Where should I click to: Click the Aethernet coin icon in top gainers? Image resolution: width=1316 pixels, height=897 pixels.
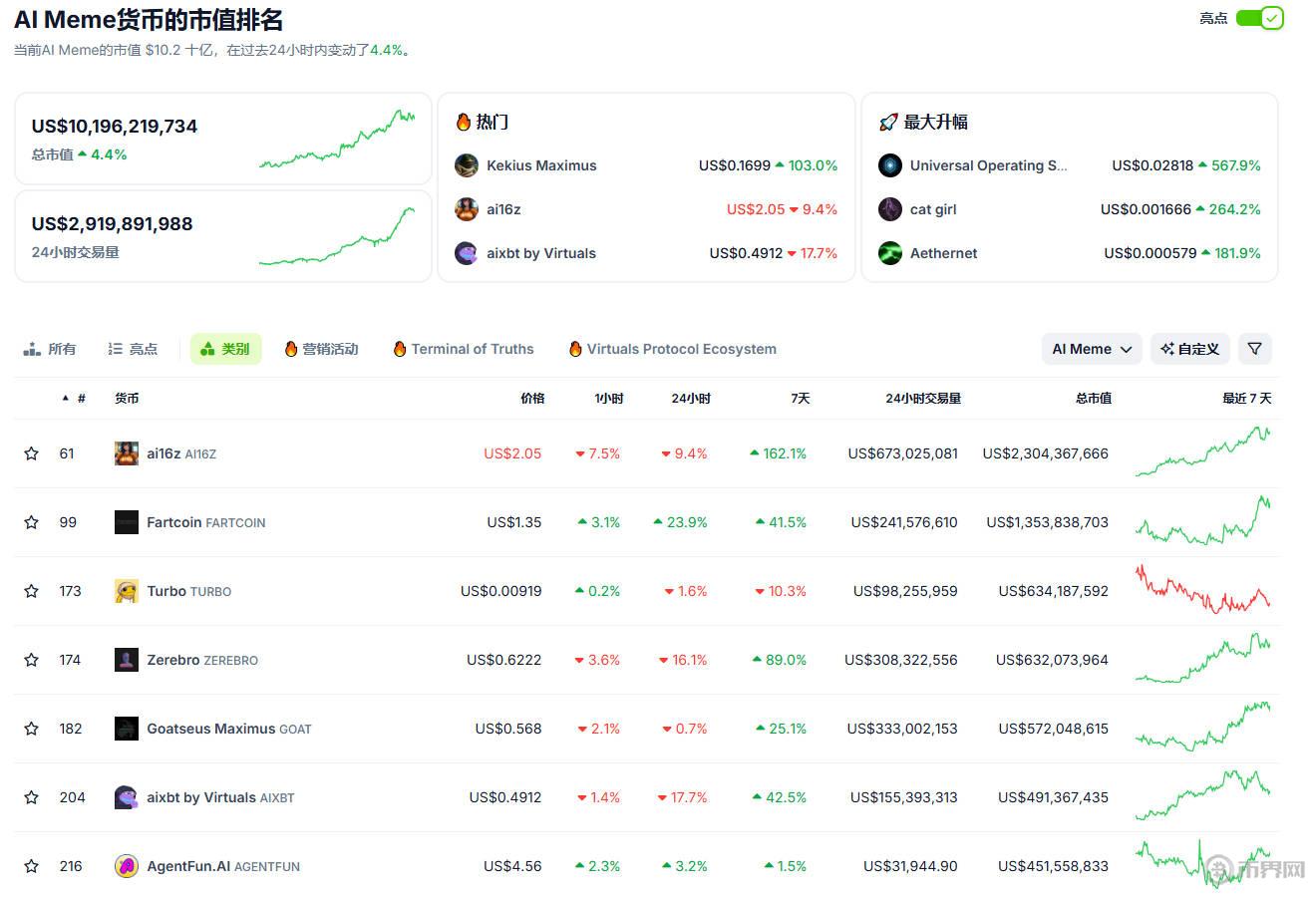coord(890,253)
